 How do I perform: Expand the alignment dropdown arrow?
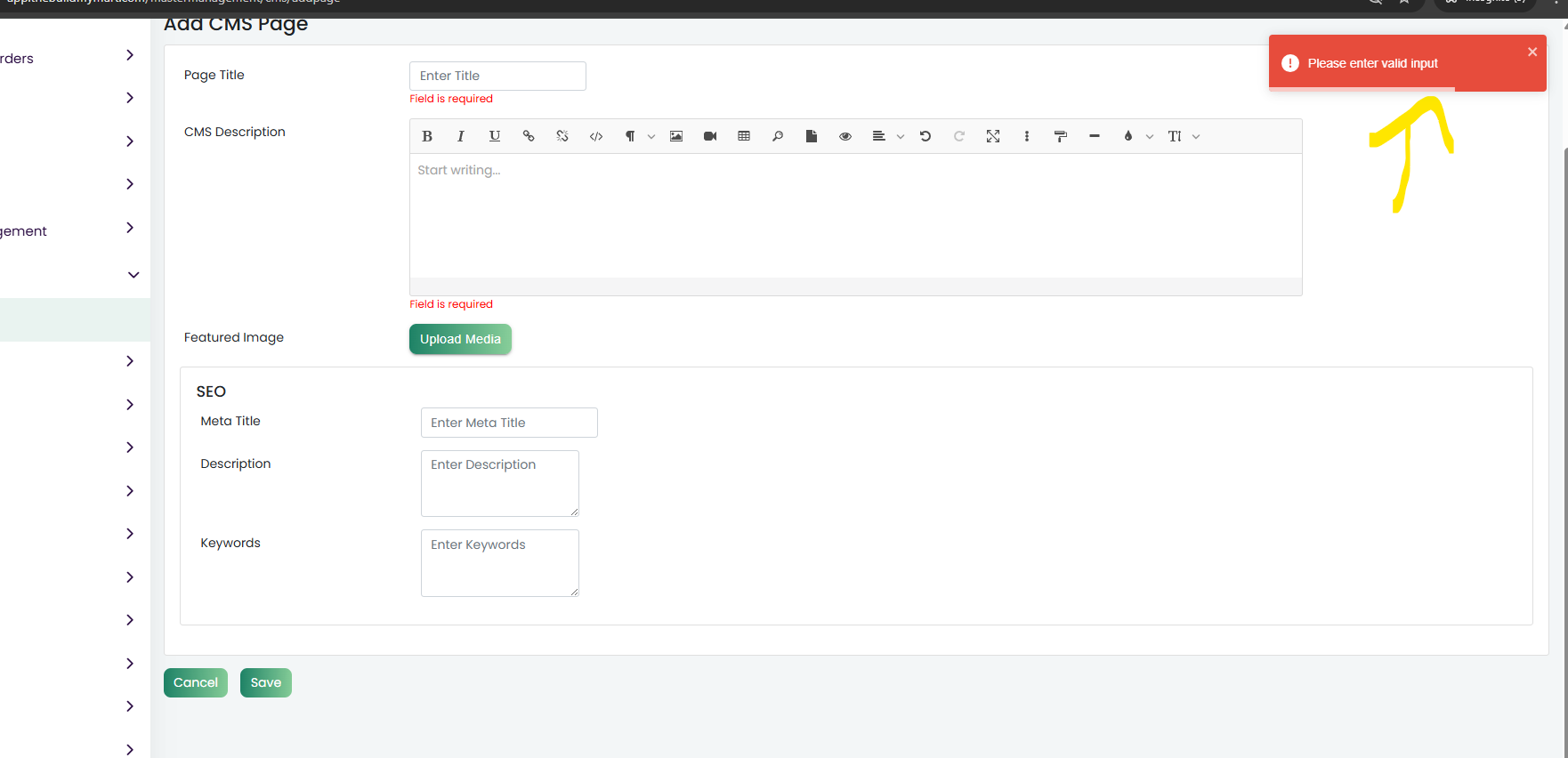(901, 136)
